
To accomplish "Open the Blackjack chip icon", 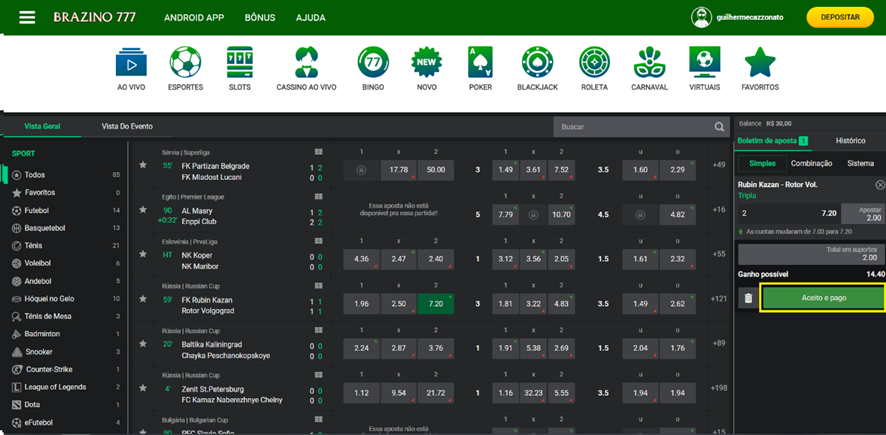I will pos(537,62).
